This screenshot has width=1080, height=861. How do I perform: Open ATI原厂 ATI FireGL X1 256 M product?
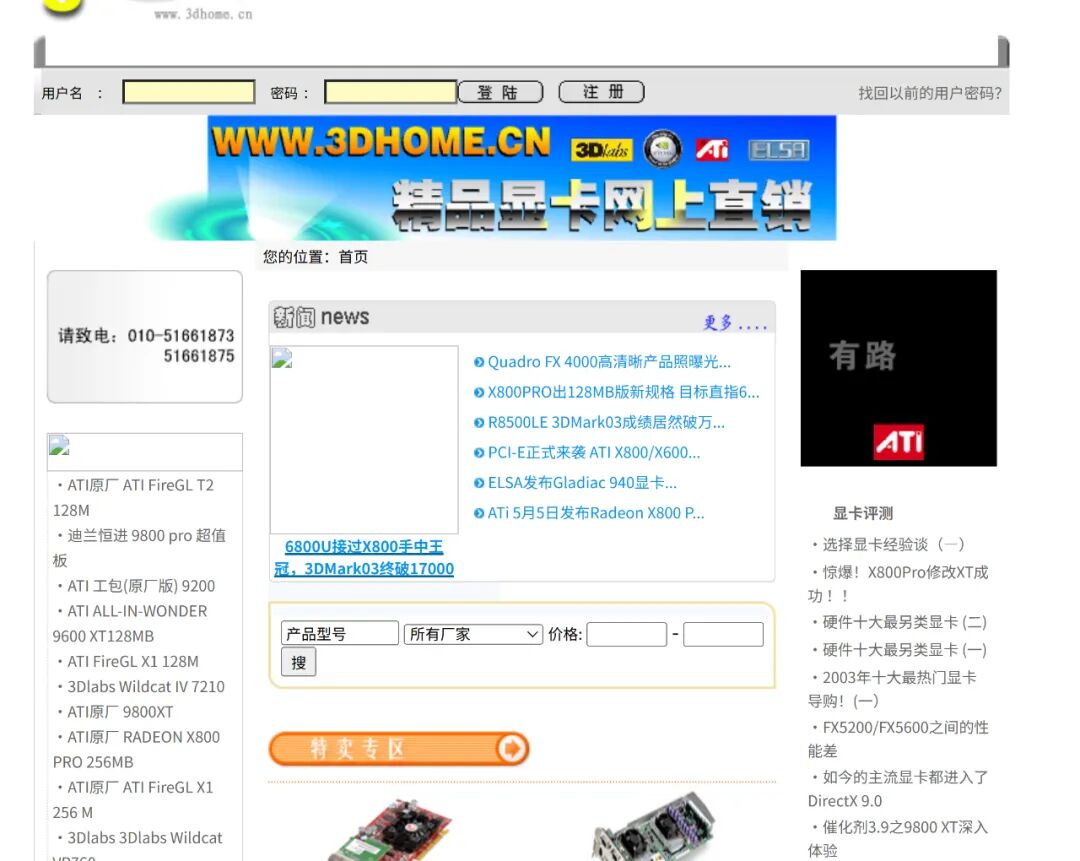[133, 800]
